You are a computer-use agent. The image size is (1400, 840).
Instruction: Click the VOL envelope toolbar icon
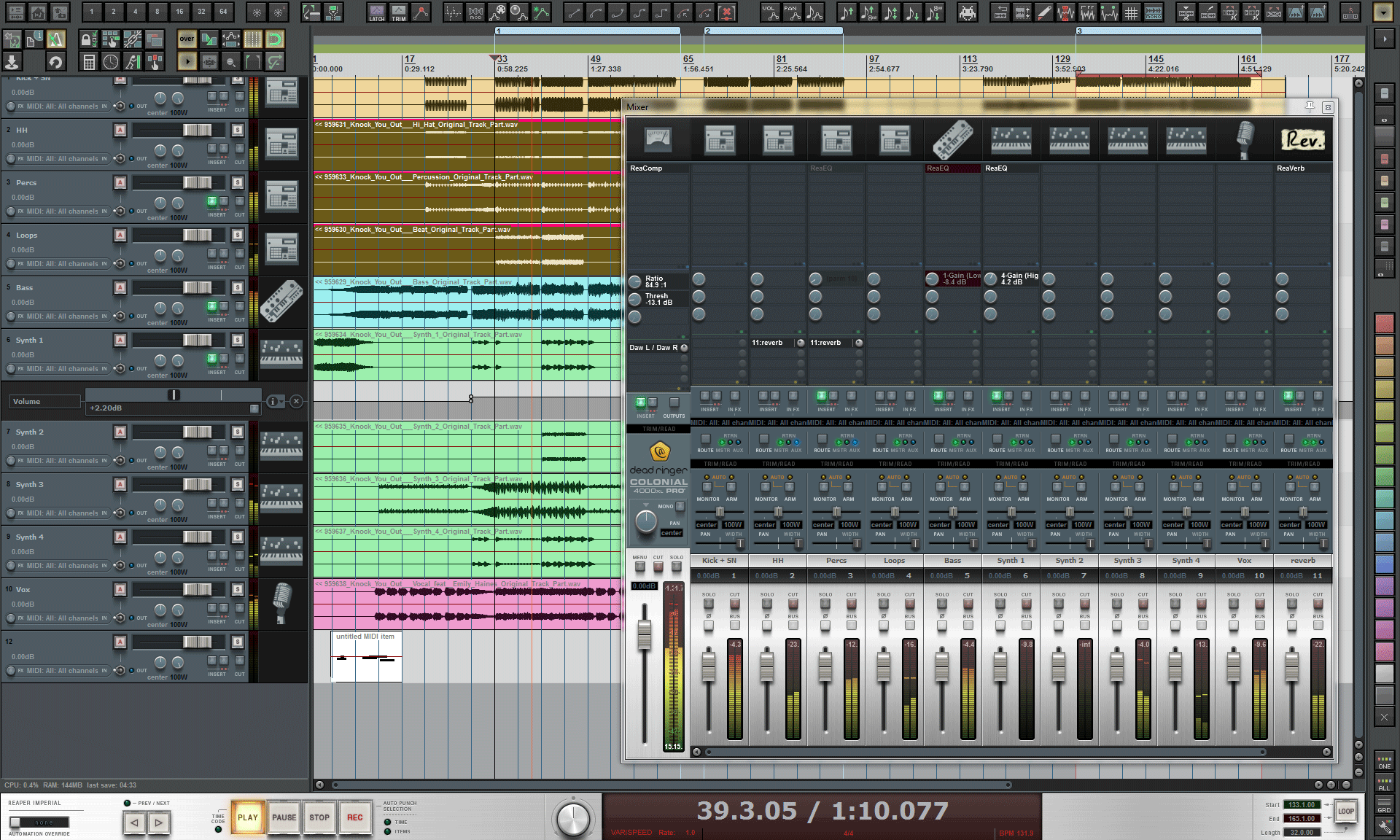(x=770, y=12)
